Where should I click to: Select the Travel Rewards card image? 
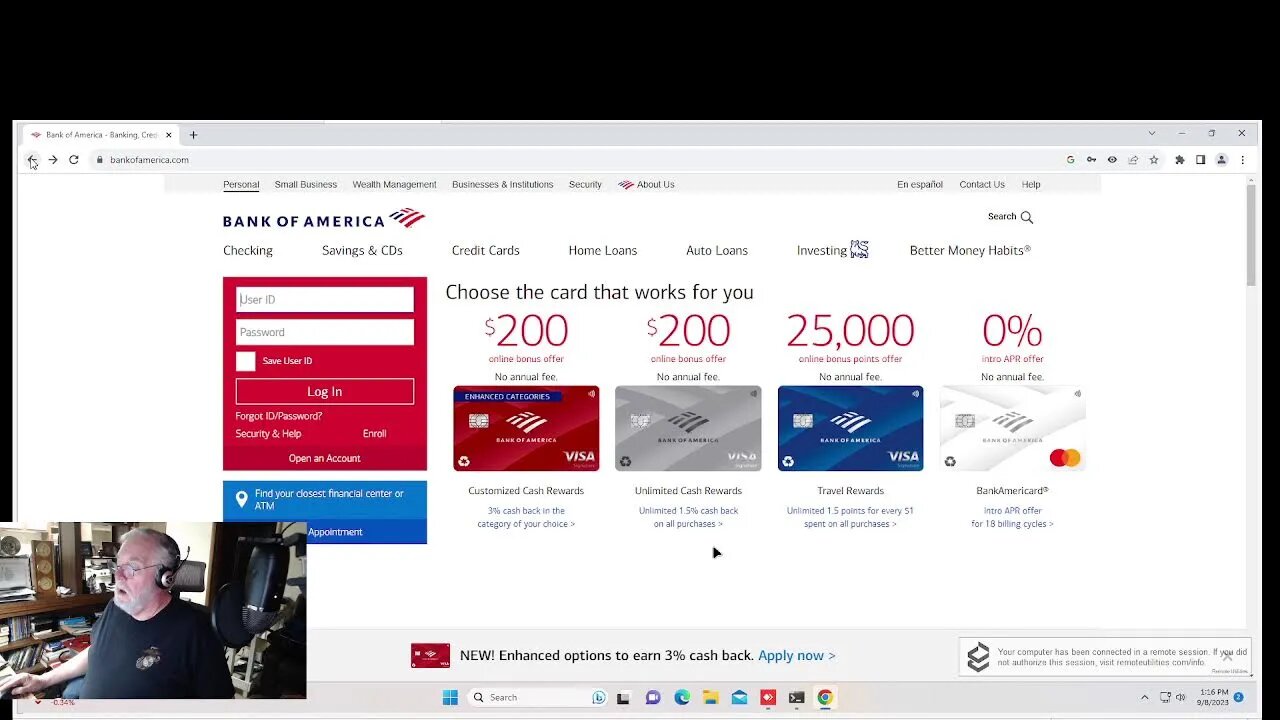pyautogui.click(x=850, y=428)
